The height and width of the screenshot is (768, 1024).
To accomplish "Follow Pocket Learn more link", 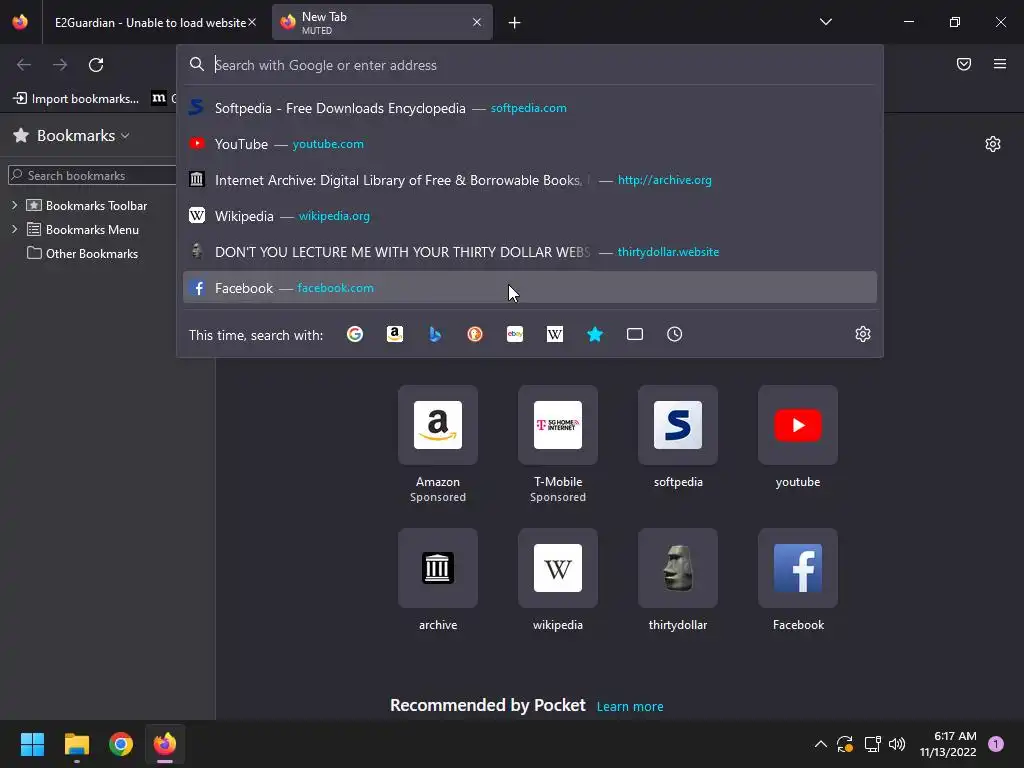I will (x=630, y=706).
